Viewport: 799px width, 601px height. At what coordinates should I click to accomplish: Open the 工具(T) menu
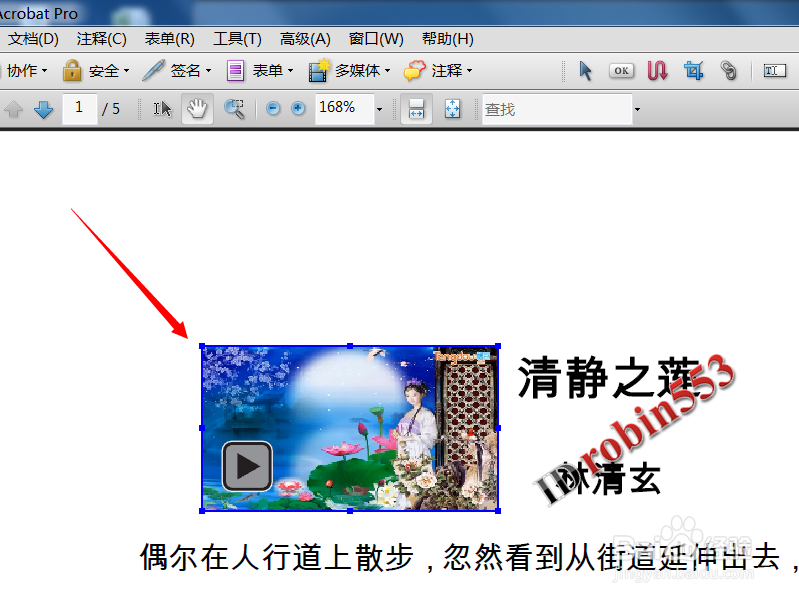pyautogui.click(x=237, y=39)
